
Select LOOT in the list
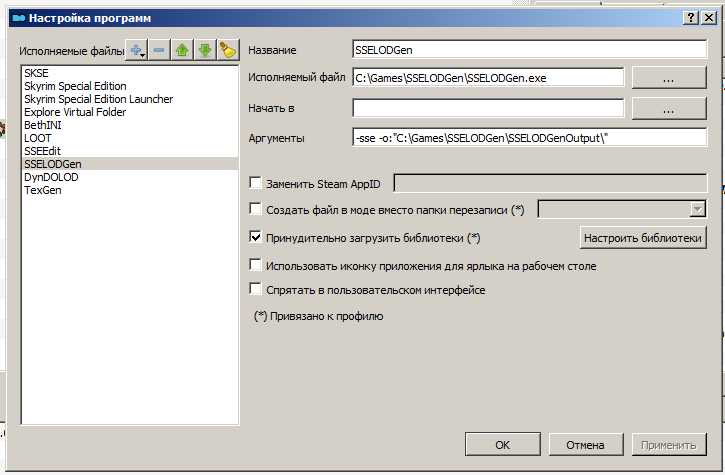130,138
